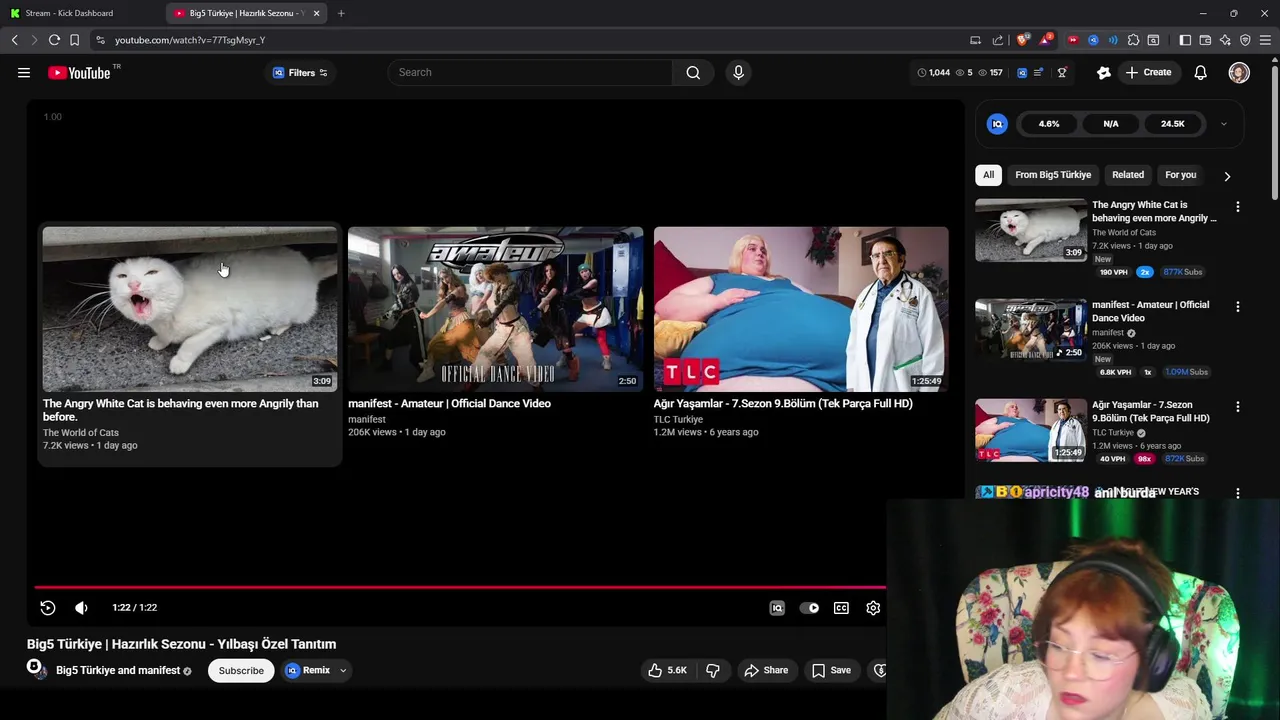Play Ağır Yaşamlar end-screen video
This screenshot has height=720, width=1280.
coord(801,309)
